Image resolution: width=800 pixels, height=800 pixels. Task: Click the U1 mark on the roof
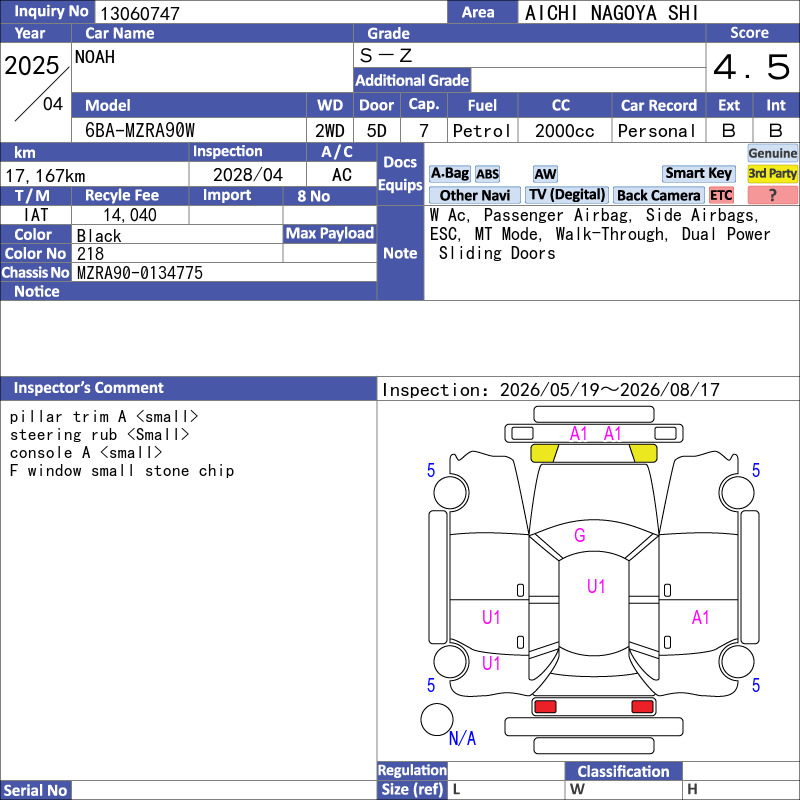596,587
